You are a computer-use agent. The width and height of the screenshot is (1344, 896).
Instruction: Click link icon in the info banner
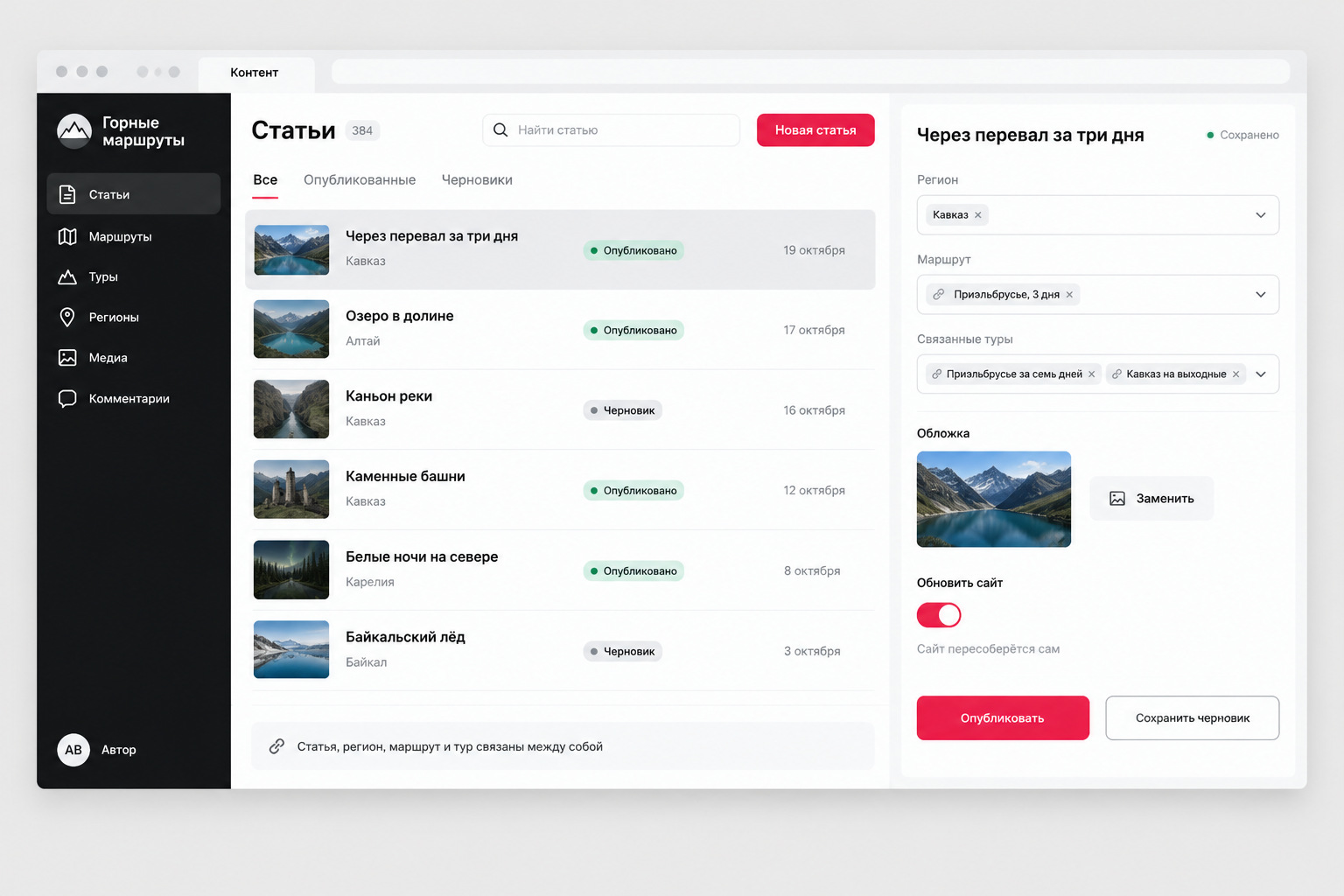pos(276,746)
